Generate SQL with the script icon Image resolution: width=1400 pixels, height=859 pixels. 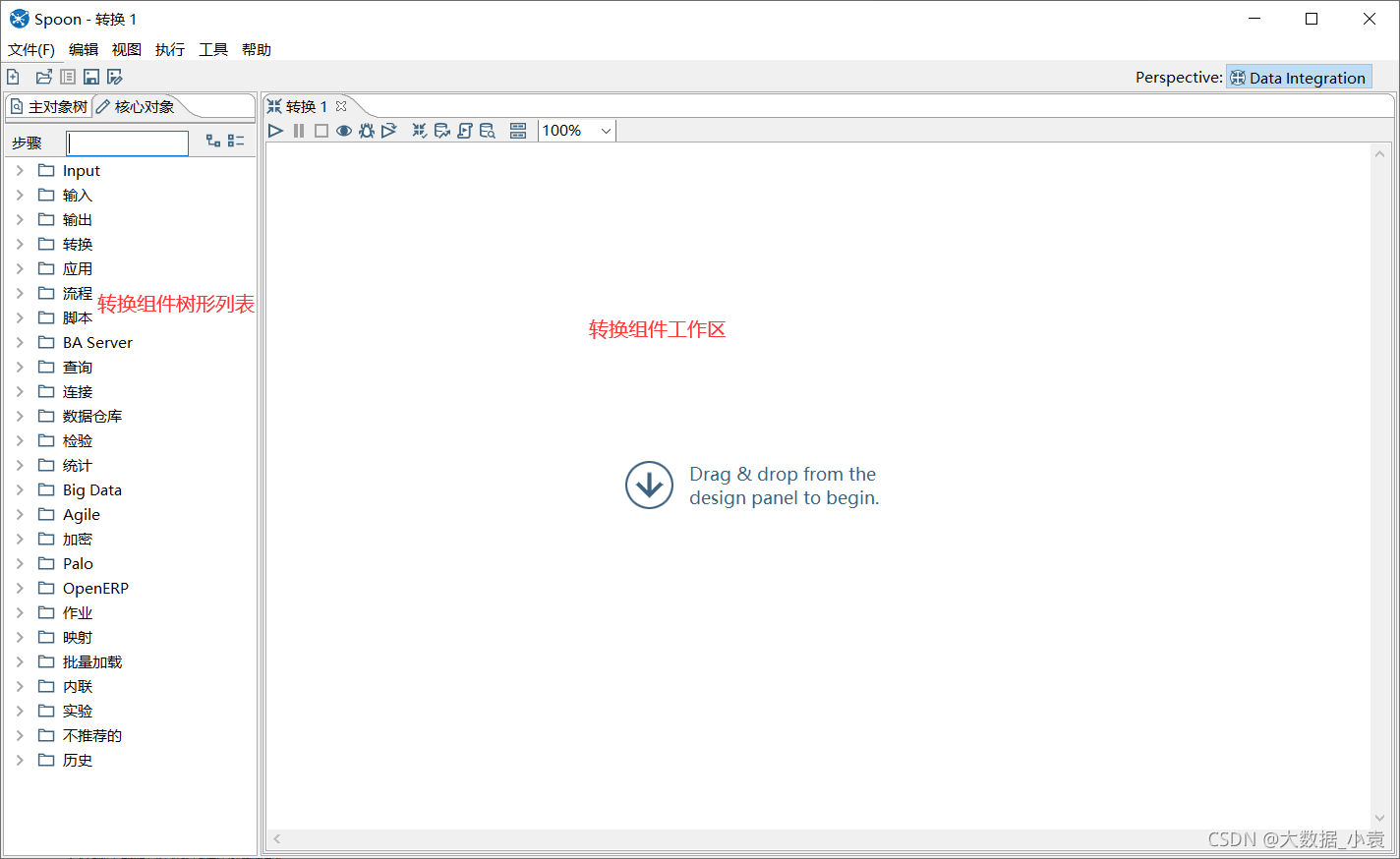465,131
